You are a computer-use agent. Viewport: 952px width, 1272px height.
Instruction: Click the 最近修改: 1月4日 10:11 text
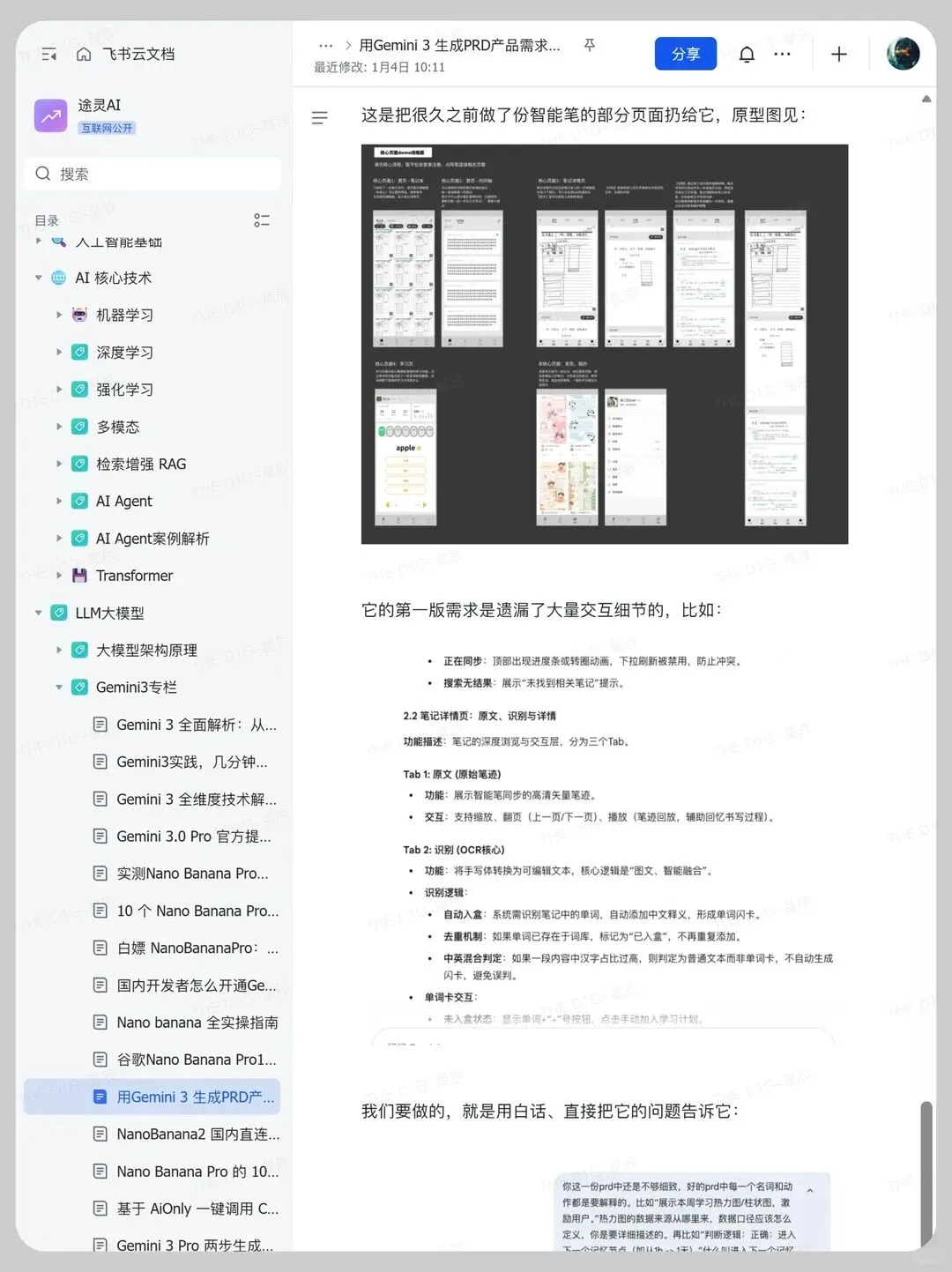click(x=379, y=67)
